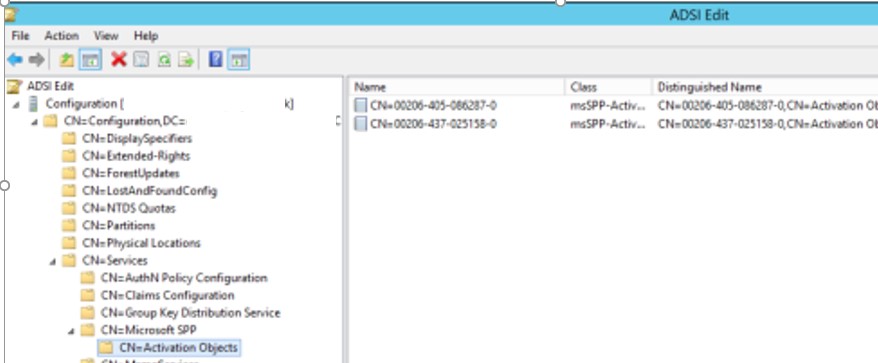
Task: Click Class cell of 00206-405-086287-0 row
Action: (x=608, y=105)
